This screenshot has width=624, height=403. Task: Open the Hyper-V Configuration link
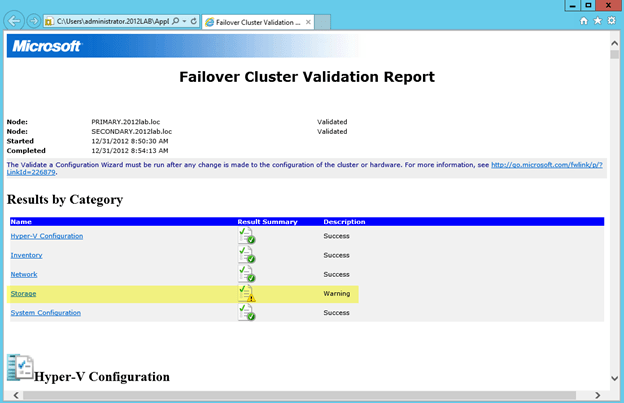pos(46,236)
